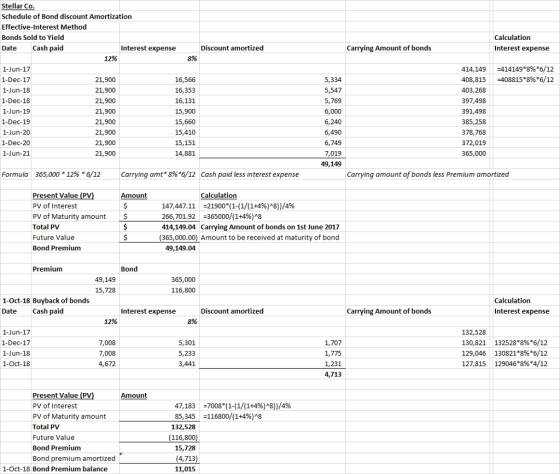Viewport: 560px width, 474px height.
Task: Select Bond Premium balance 11,015 cell
Action: (185, 469)
